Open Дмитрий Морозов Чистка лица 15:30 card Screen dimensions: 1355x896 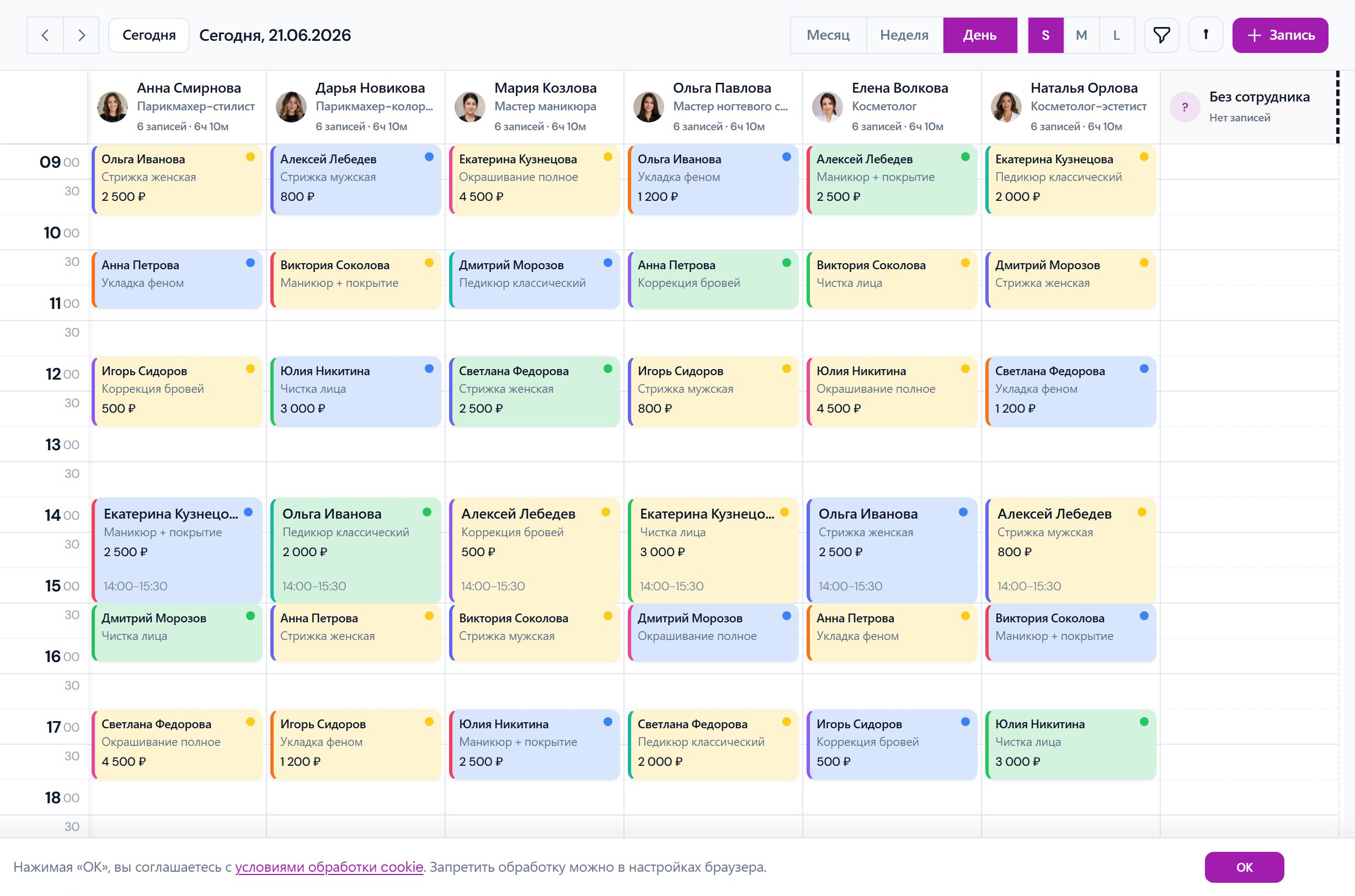[177, 633]
